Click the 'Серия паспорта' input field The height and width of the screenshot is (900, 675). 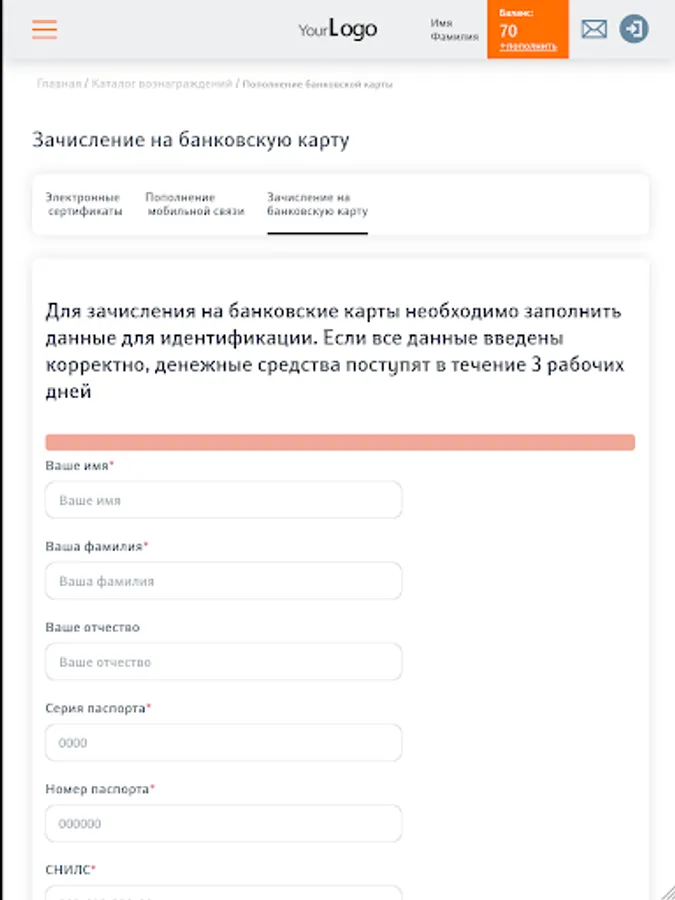coord(223,743)
